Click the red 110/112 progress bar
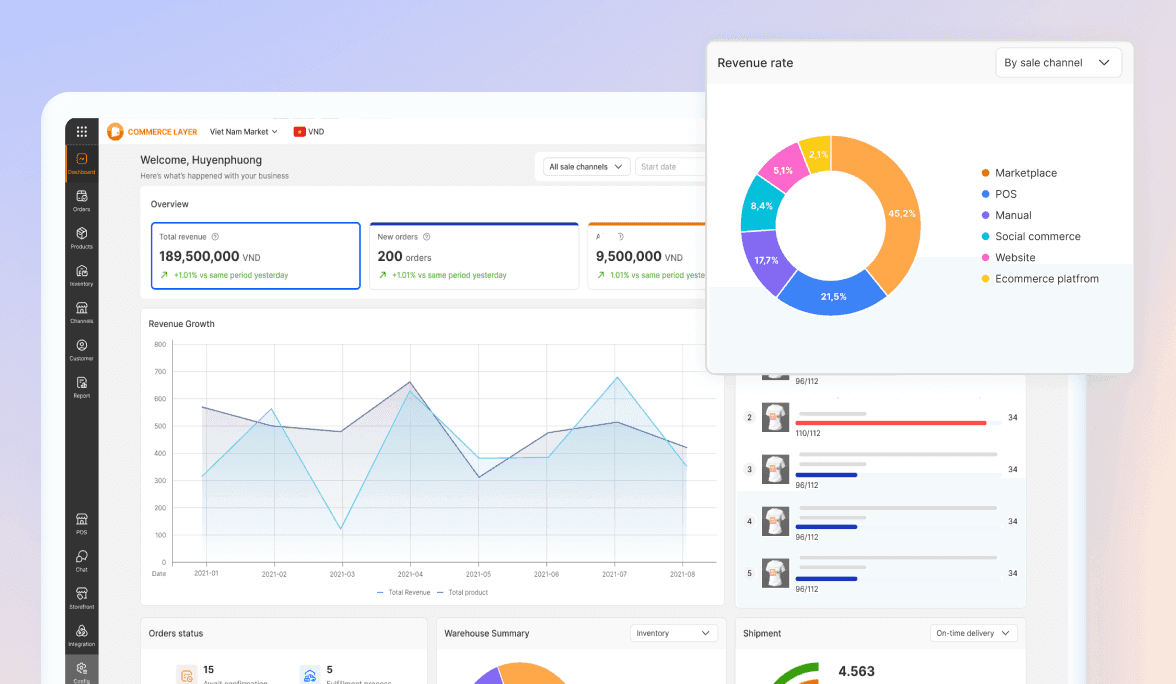Screen dimensions: 1176x684 (x=891, y=423)
